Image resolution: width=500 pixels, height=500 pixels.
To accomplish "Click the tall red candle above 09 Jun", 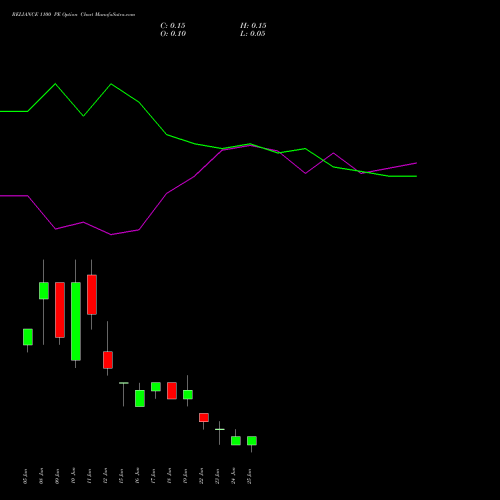I will click(x=60, y=310).
